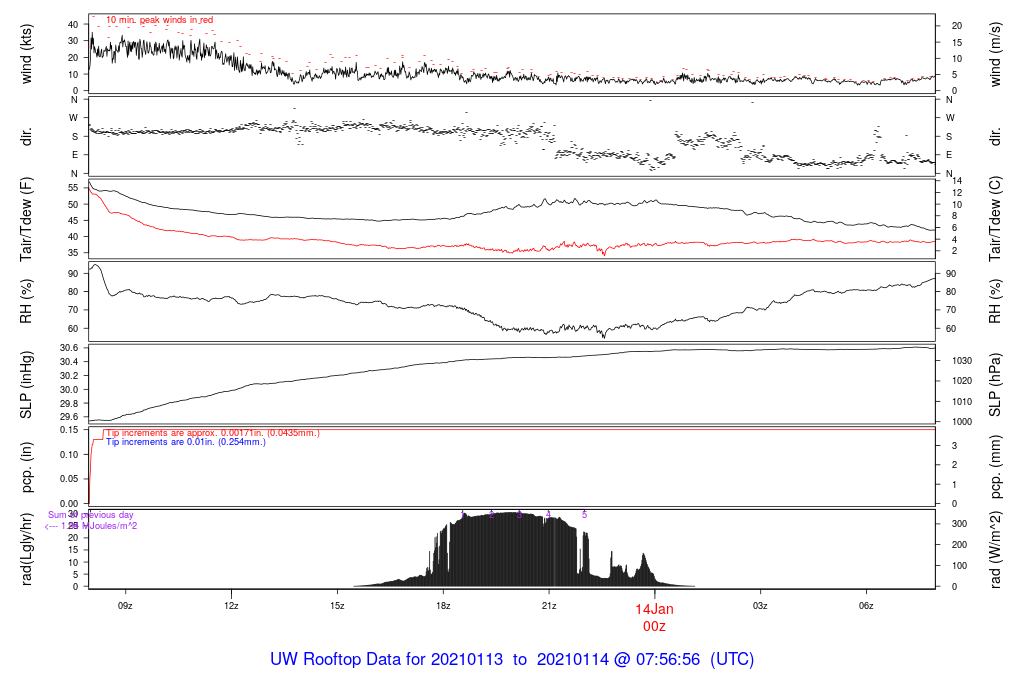The image size is (1024, 700).
Task: Select the purple "Sum of previous day" label
Action: [91, 515]
